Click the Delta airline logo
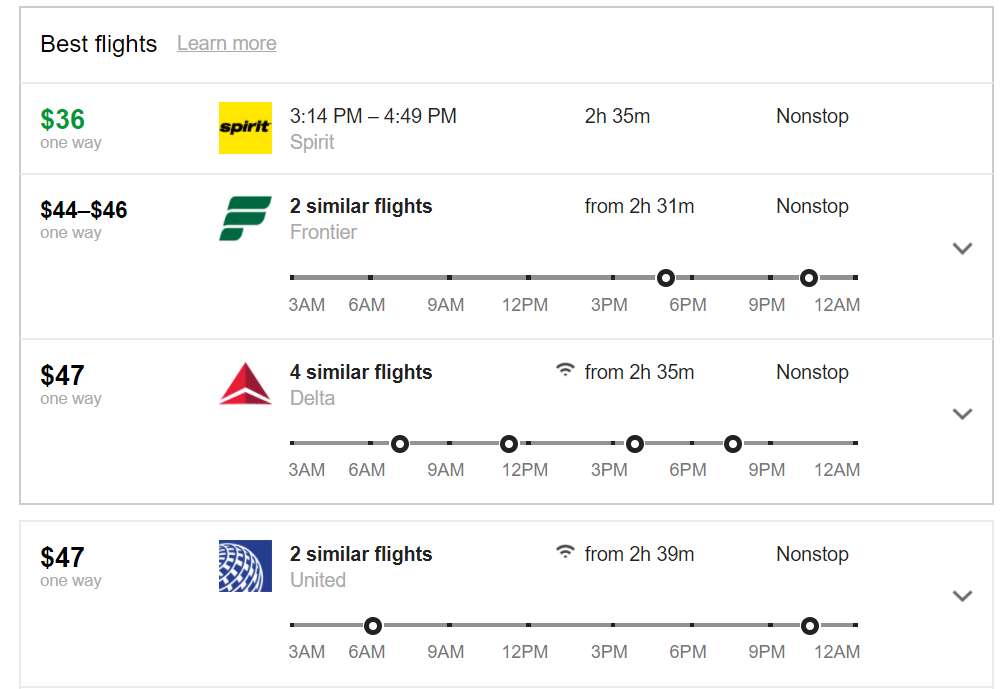Viewport: 1006px width, 689px height. pyautogui.click(x=245, y=385)
